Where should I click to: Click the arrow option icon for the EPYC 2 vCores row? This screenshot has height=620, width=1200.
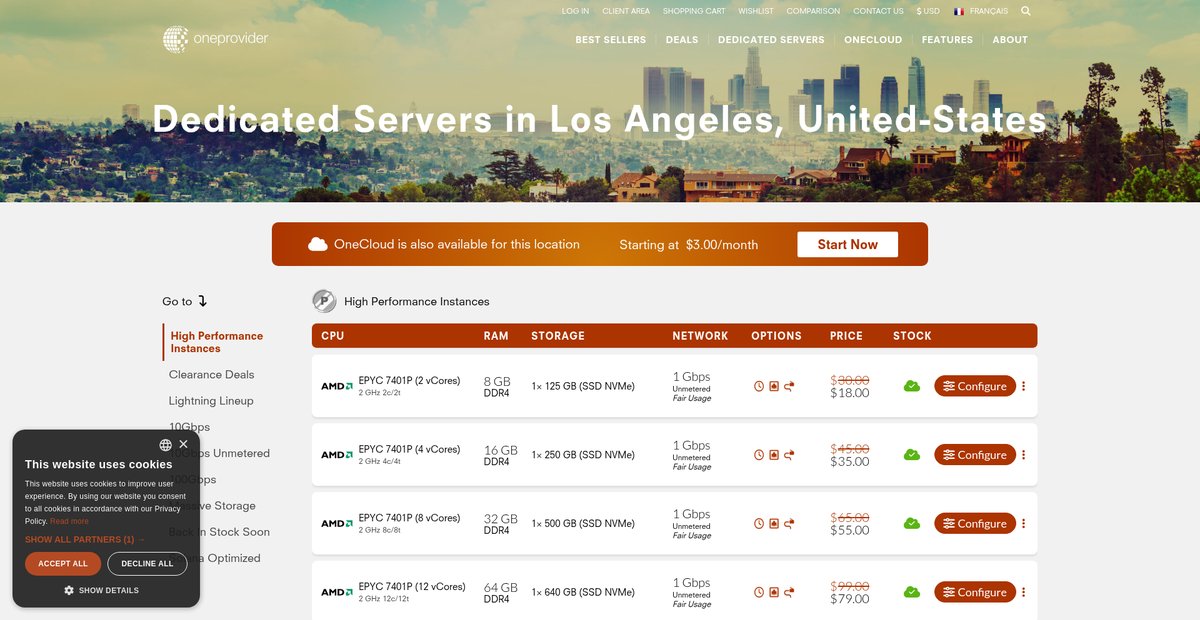(x=789, y=386)
